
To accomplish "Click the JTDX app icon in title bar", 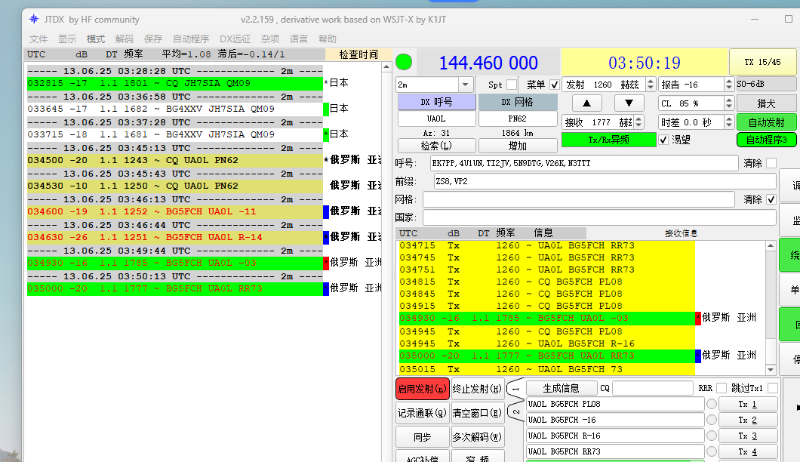I will click(34, 19).
